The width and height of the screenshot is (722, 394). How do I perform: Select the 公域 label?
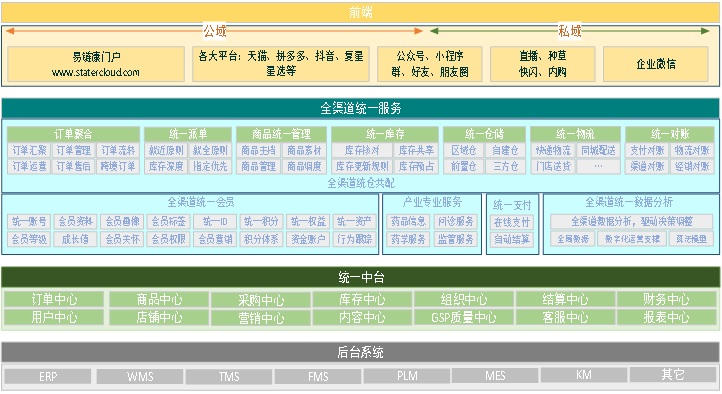pos(215,31)
